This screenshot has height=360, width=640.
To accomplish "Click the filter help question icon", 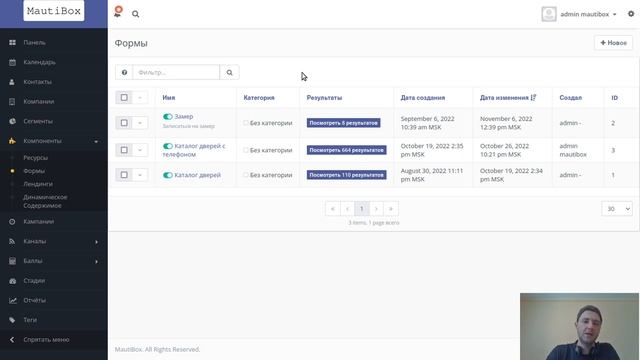I will (124, 72).
